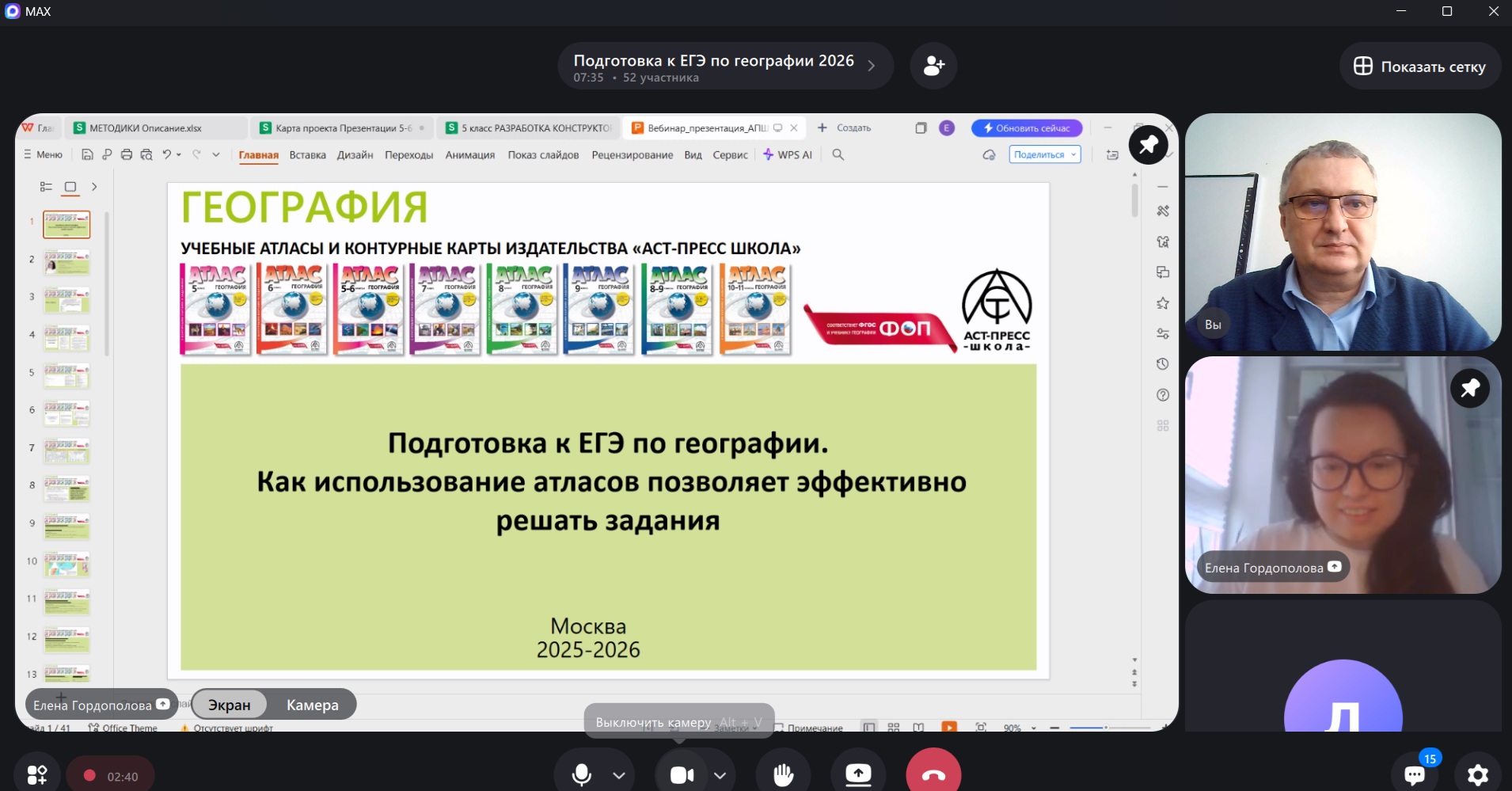This screenshot has width=1512, height=791.
Task: Raise hand in the meeting
Action: coord(782,774)
